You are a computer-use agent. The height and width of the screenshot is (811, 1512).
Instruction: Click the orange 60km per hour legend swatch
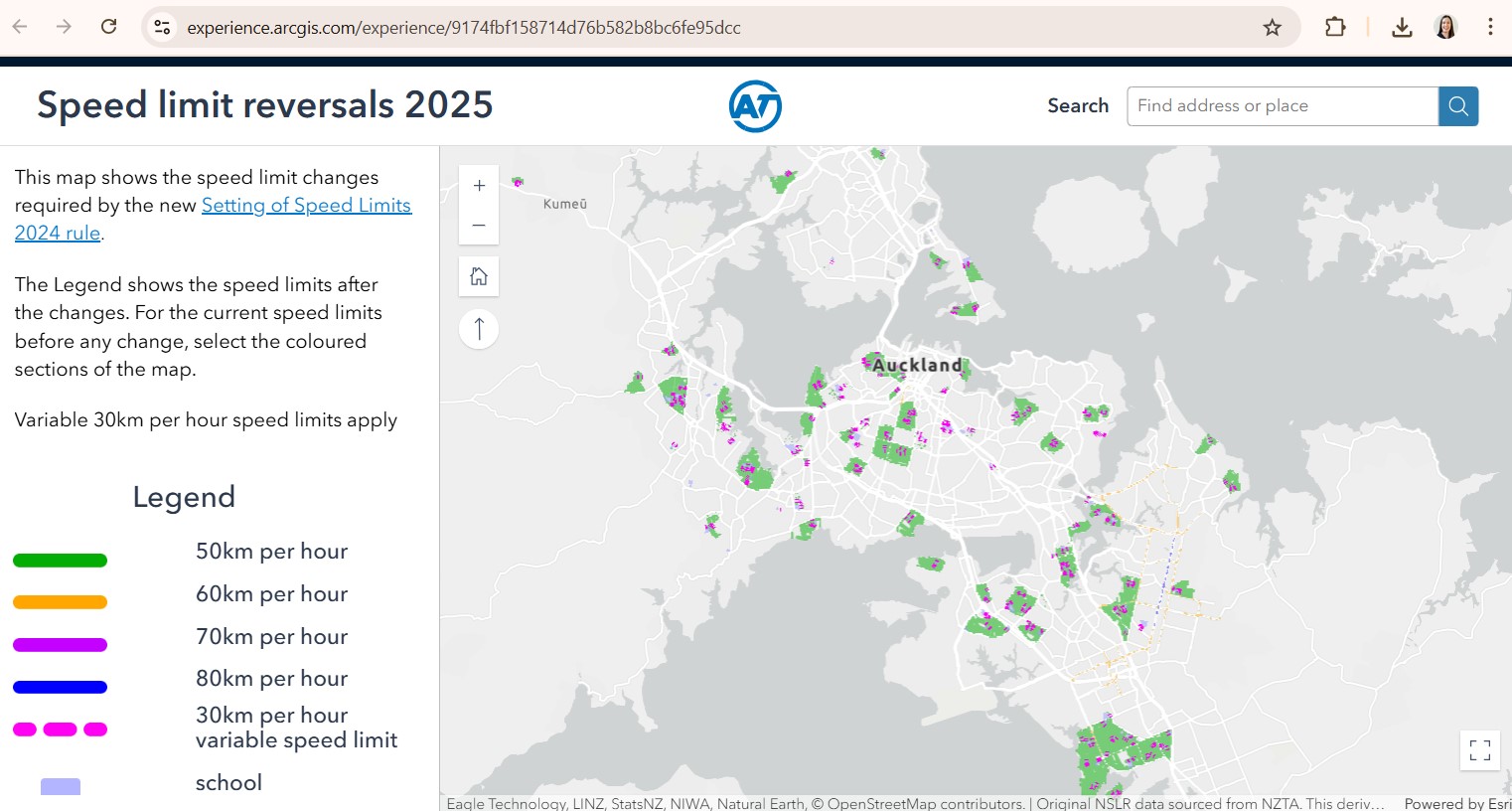[60, 602]
